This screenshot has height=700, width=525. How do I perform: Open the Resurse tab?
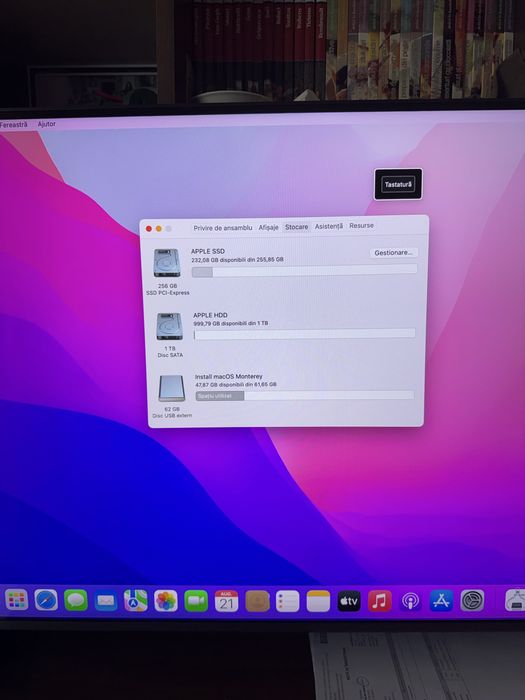click(x=362, y=225)
